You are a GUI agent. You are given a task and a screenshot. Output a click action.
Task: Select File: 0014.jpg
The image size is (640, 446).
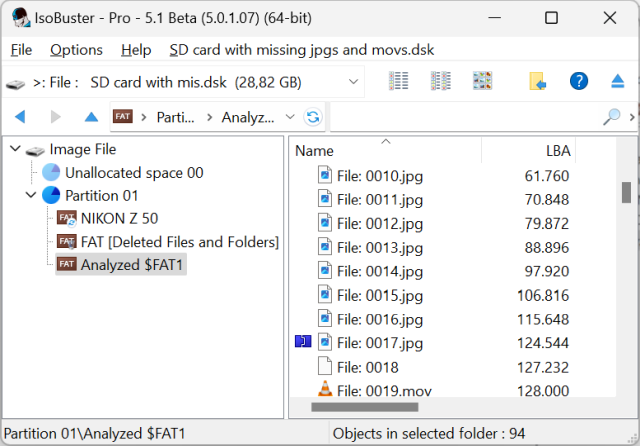coord(380,272)
